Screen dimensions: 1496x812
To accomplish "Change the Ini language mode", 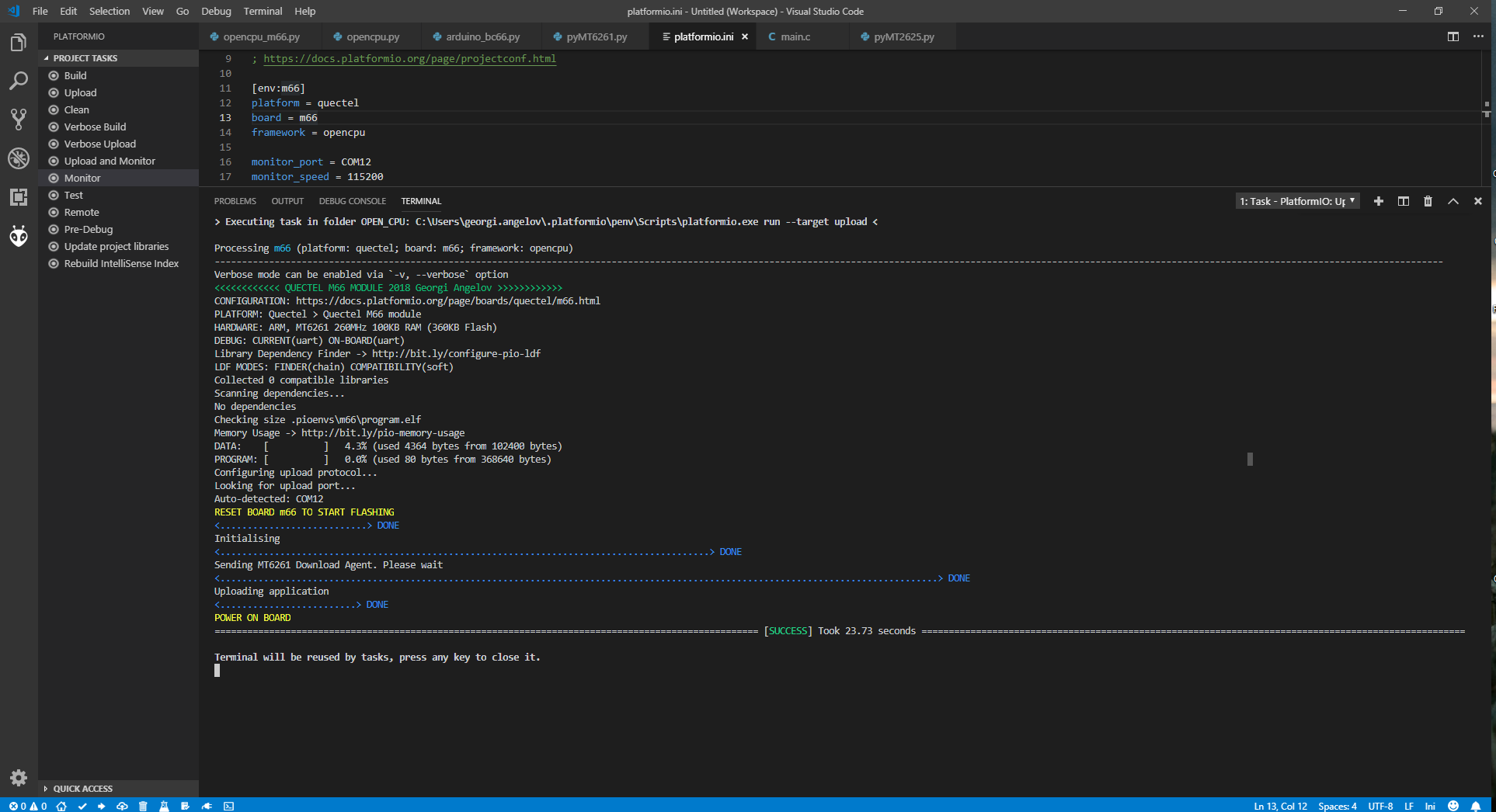I will click(x=1430, y=806).
